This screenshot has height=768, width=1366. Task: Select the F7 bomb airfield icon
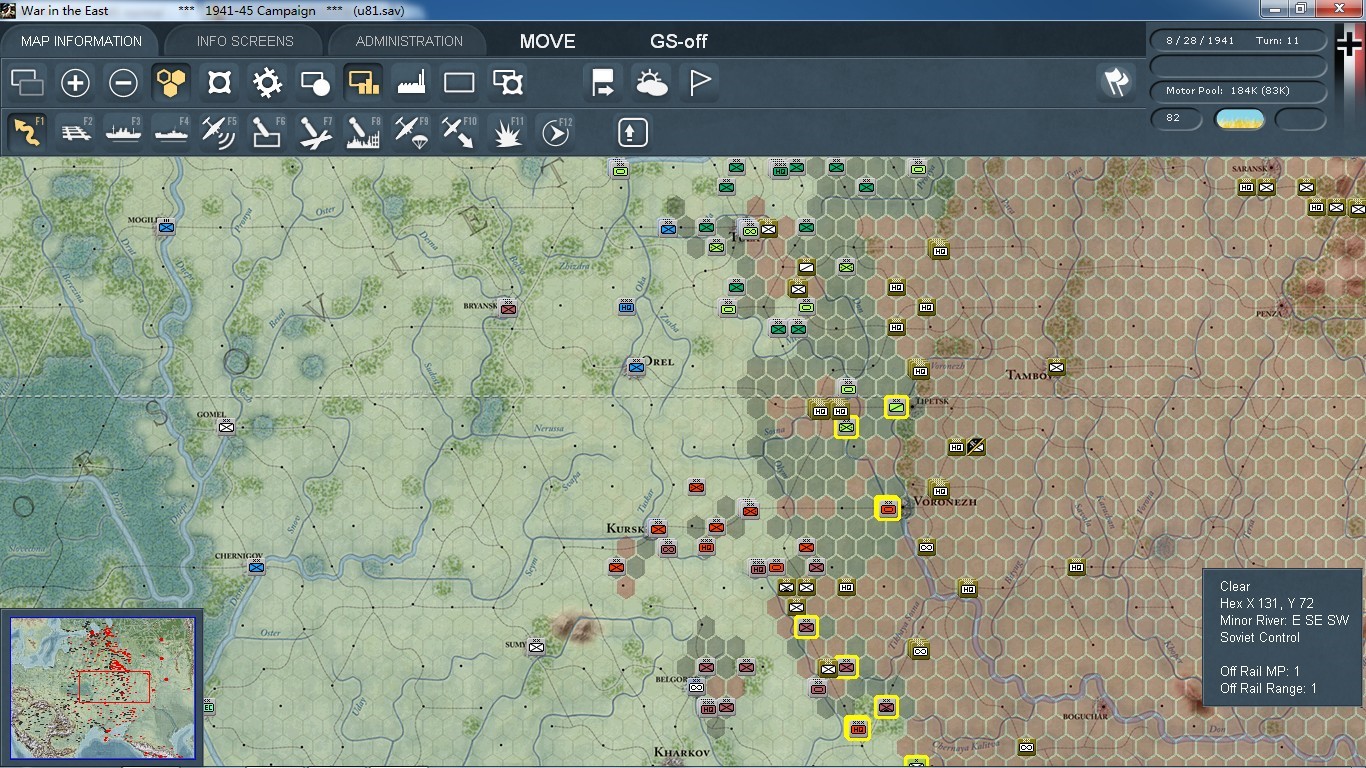point(315,132)
